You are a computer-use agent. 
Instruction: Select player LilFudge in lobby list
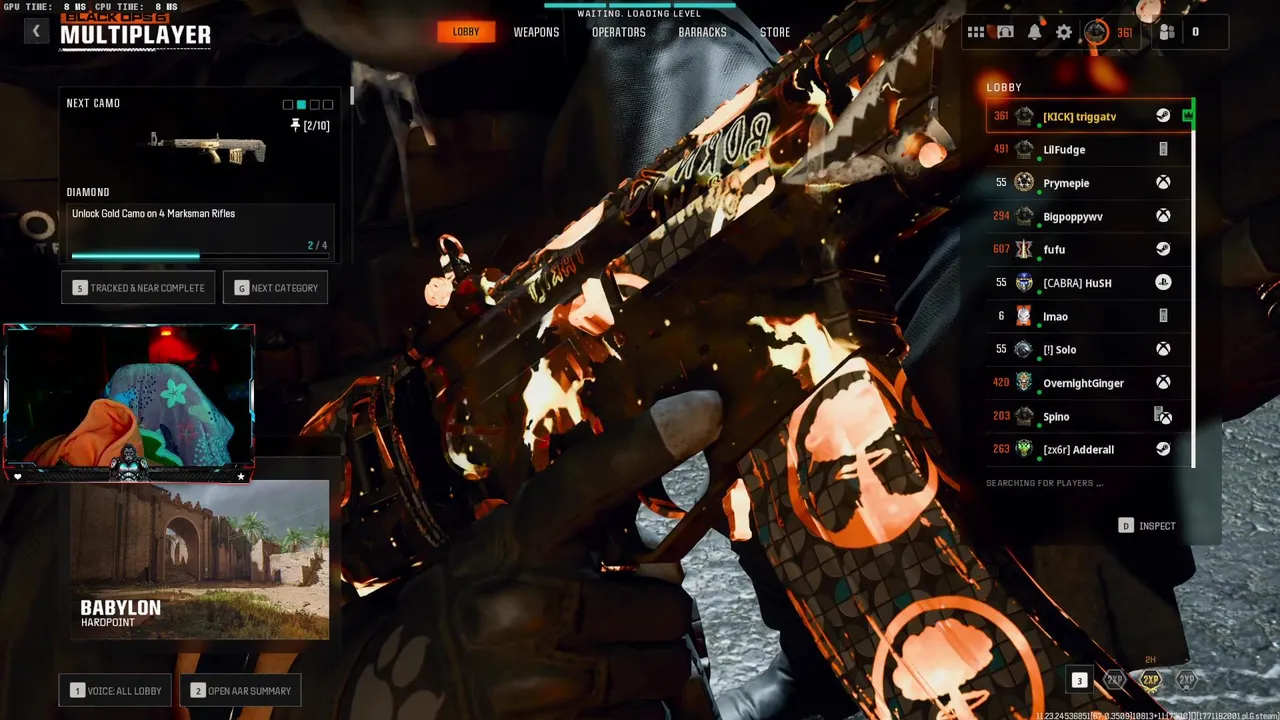pos(1089,149)
